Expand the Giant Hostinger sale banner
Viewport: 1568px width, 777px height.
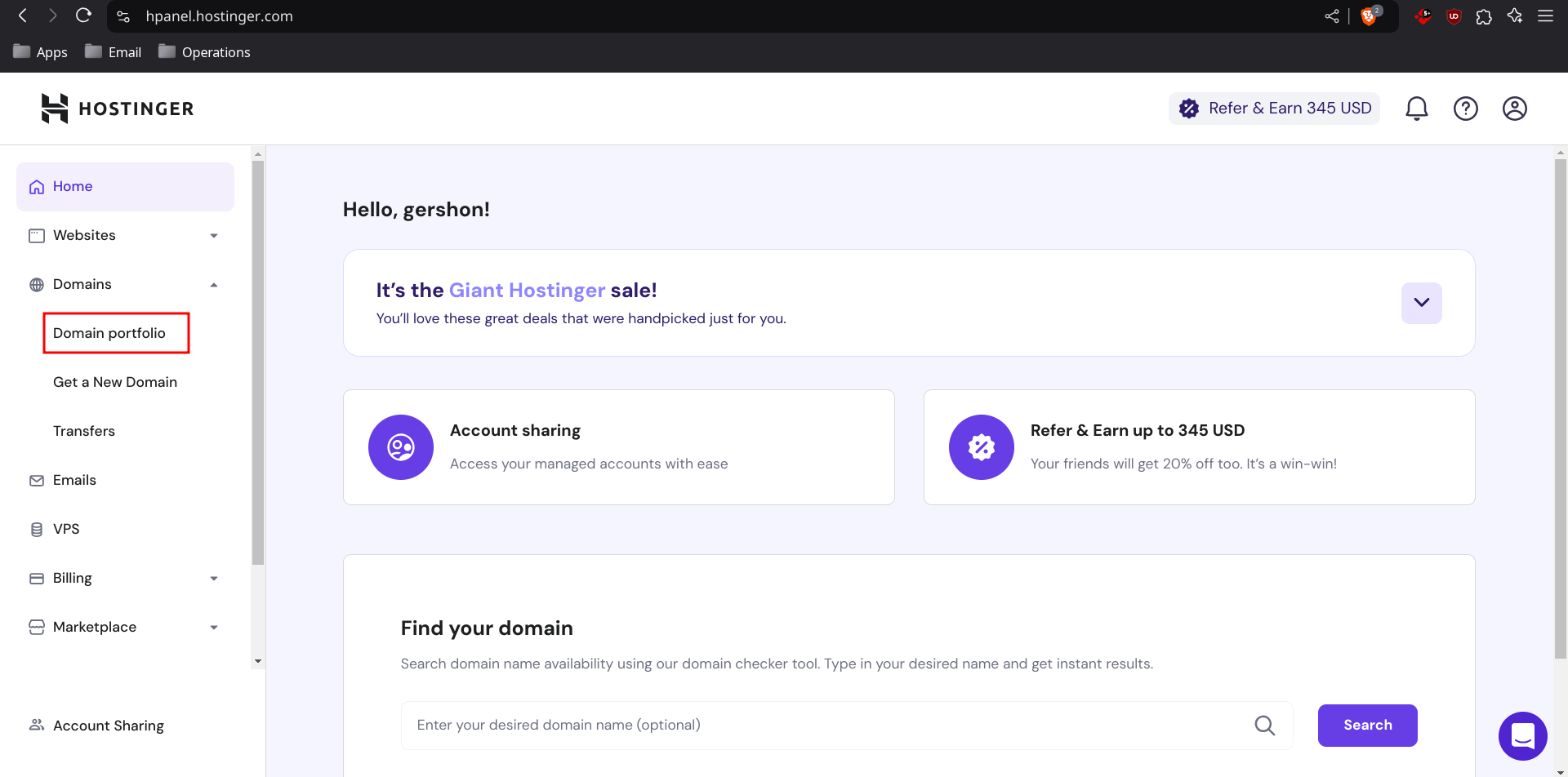pyautogui.click(x=1421, y=303)
